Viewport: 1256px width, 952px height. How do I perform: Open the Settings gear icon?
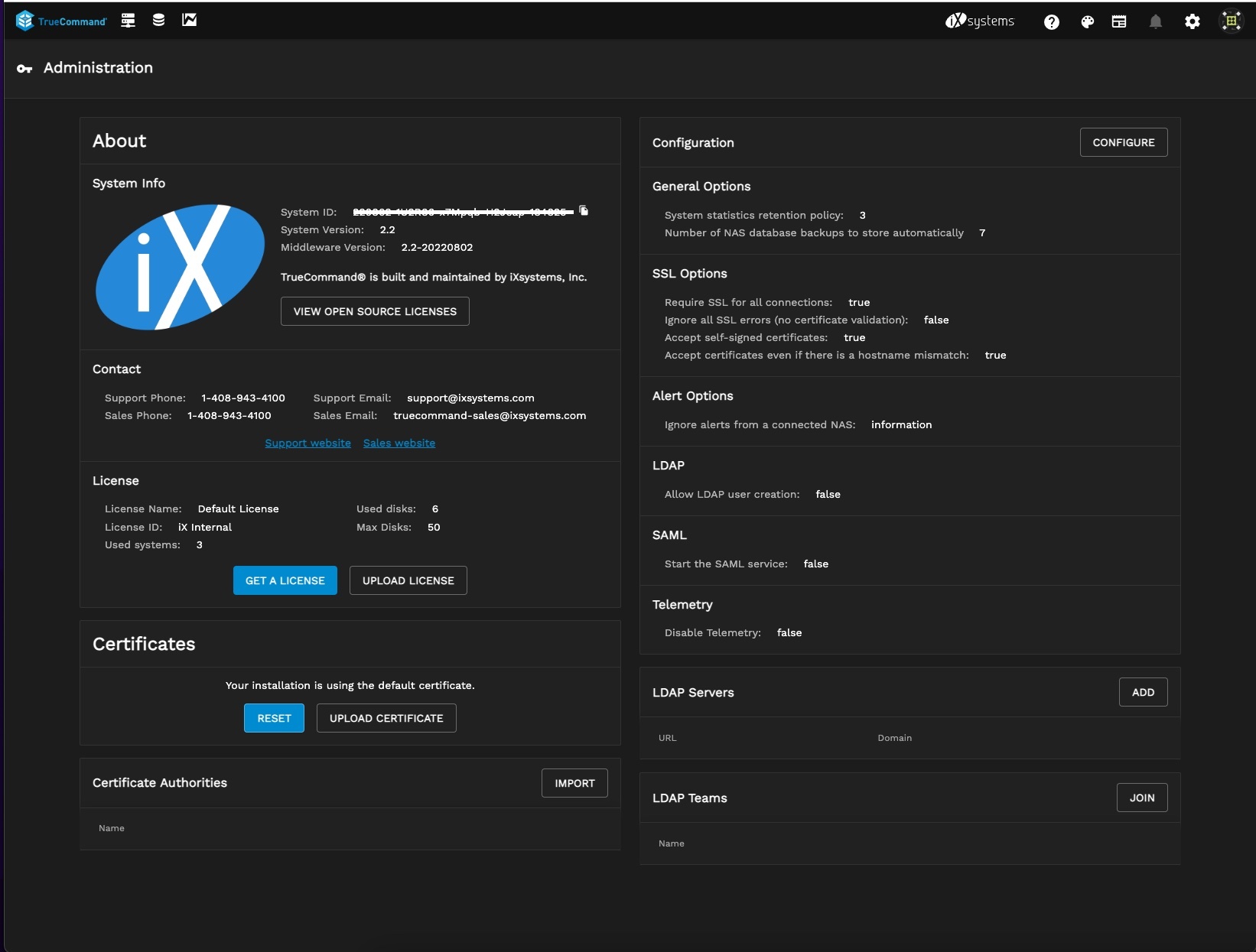[1193, 22]
